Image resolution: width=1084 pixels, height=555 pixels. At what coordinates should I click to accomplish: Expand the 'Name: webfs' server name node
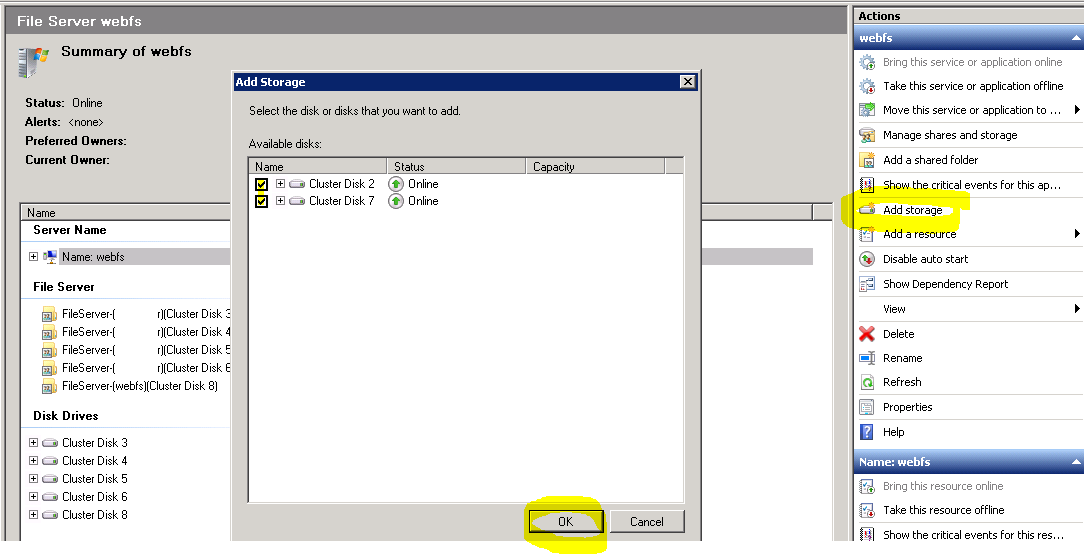[33, 256]
